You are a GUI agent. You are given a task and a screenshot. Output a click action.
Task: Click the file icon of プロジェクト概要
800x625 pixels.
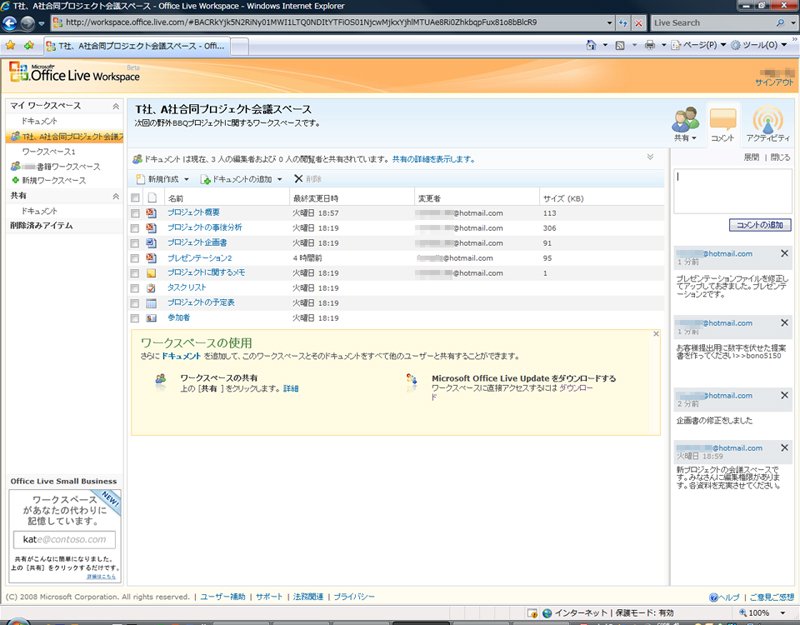[151, 213]
